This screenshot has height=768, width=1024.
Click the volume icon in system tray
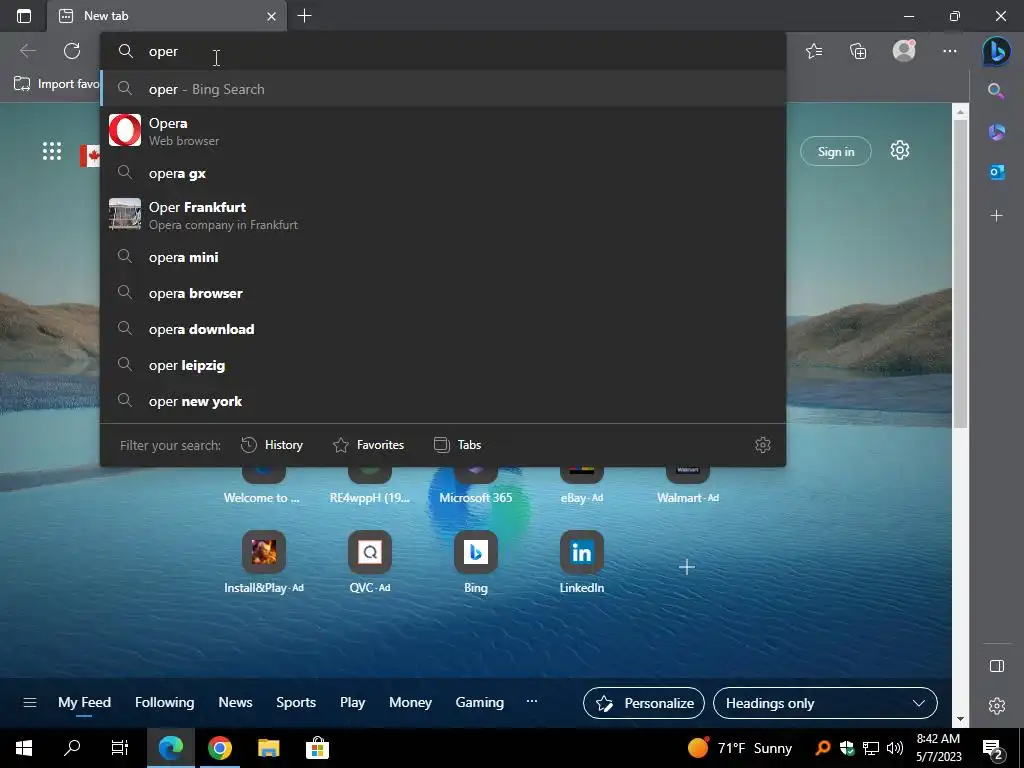pyautogui.click(x=895, y=748)
